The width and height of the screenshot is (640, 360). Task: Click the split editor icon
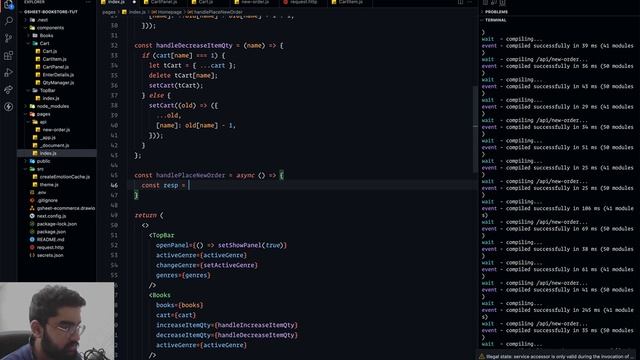(x=460, y=2)
